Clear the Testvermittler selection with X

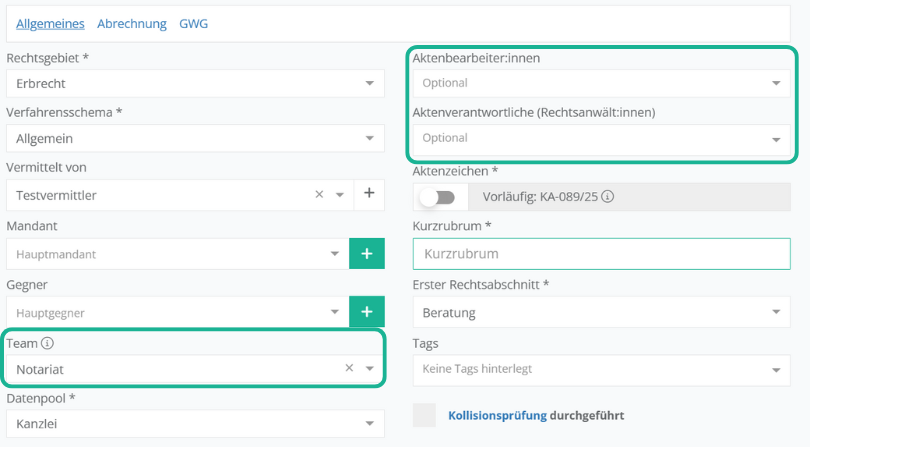(319, 194)
